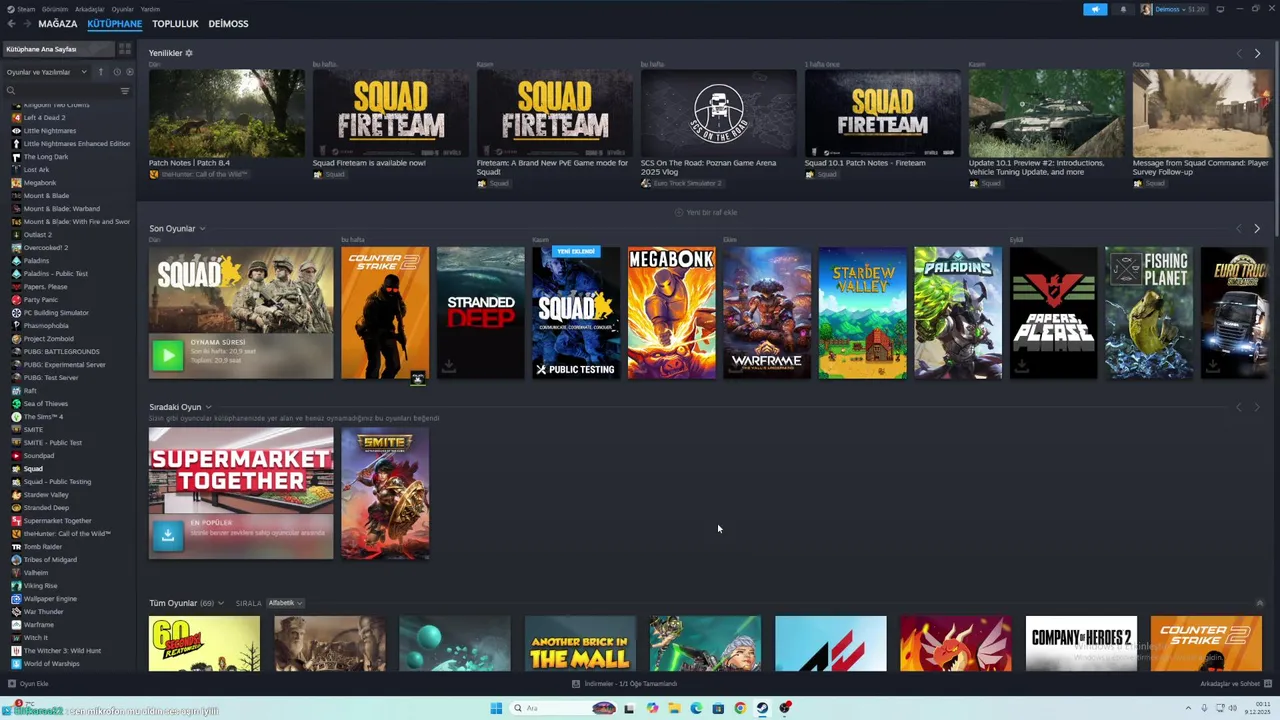Image resolution: width=1280 pixels, height=720 pixels.
Task: Select Left 4 Dead 2 in sidebar
Action: click(44, 118)
